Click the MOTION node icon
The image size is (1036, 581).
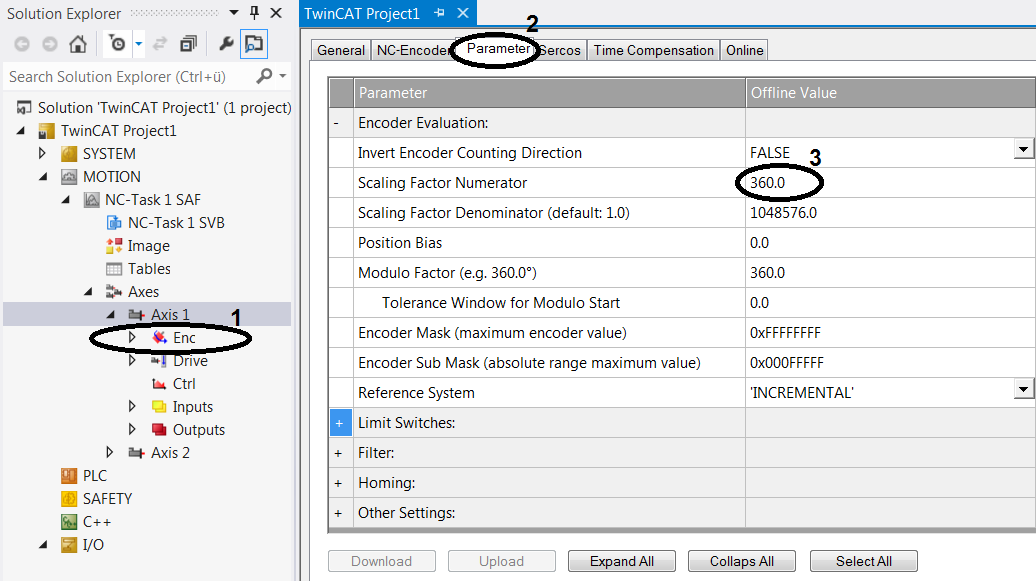pyautogui.click(x=69, y=177)
